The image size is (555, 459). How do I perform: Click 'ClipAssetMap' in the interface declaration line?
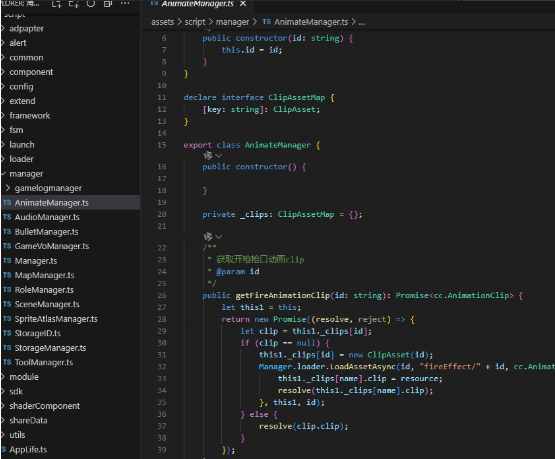296,97
